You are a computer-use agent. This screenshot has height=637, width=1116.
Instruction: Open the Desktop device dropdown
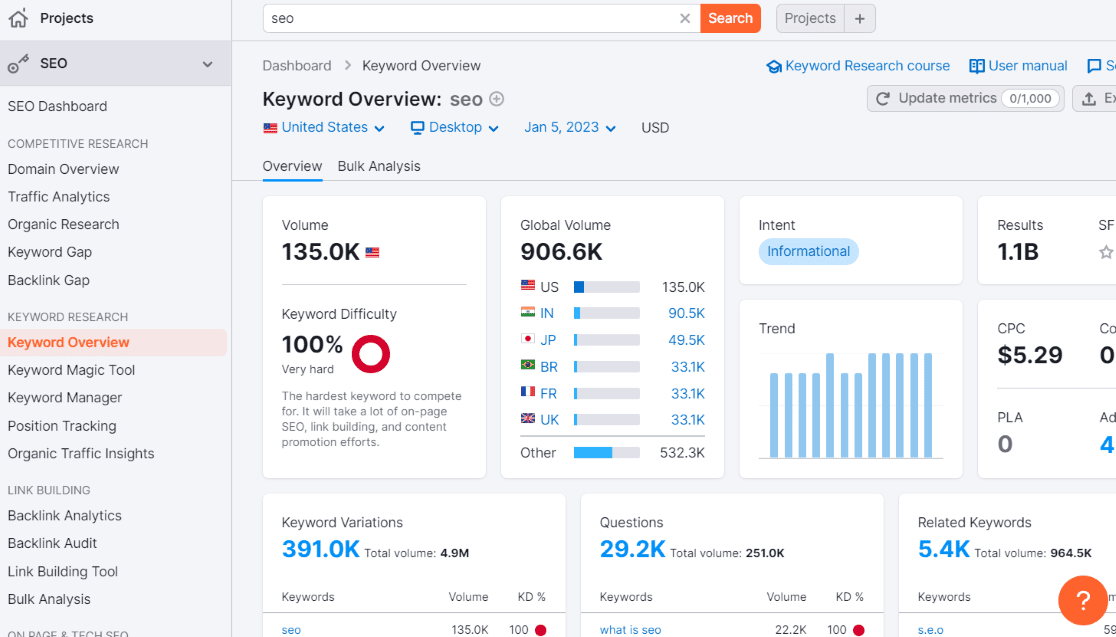point(453,127)
